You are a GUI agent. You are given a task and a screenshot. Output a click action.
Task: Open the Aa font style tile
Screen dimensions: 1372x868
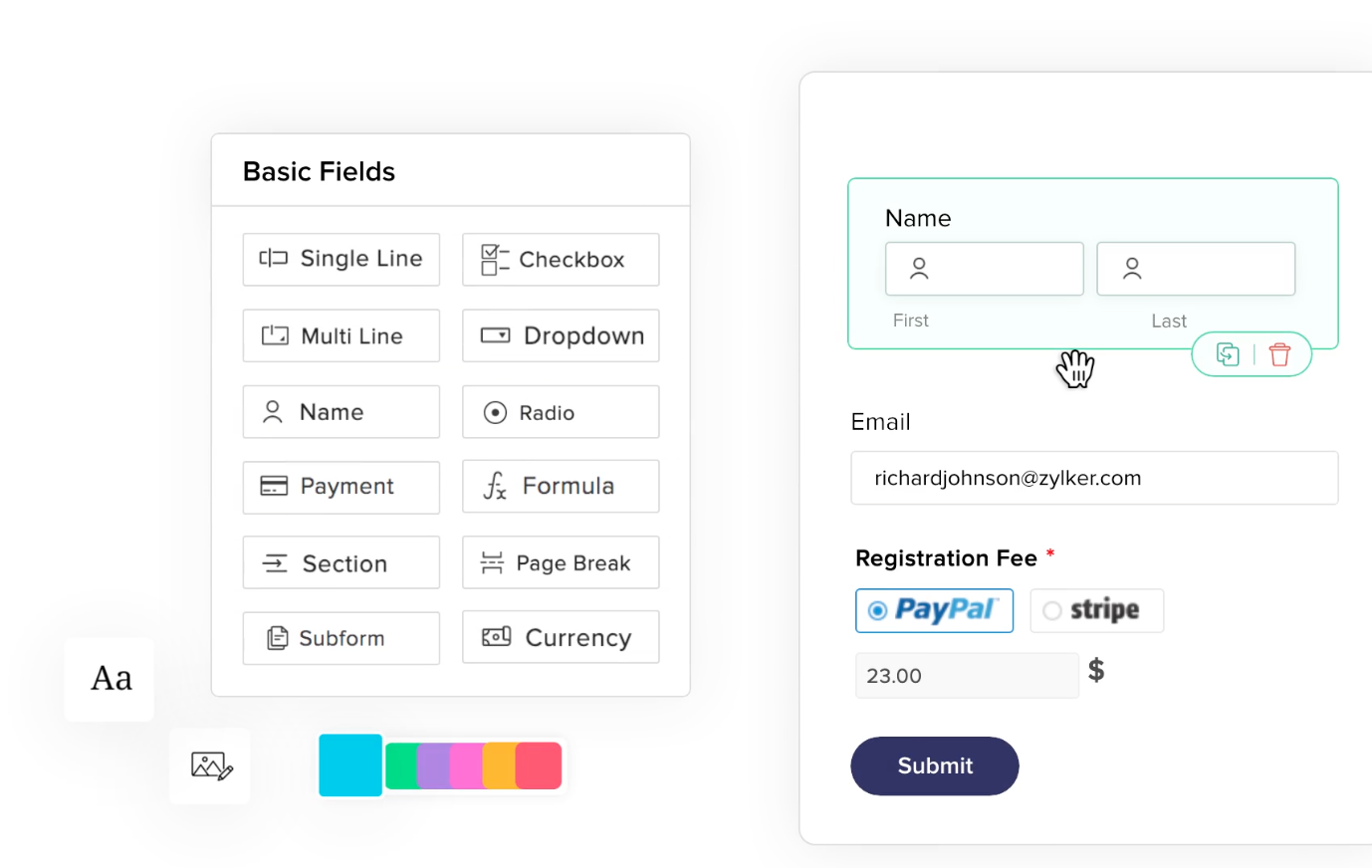pos(110,679)
